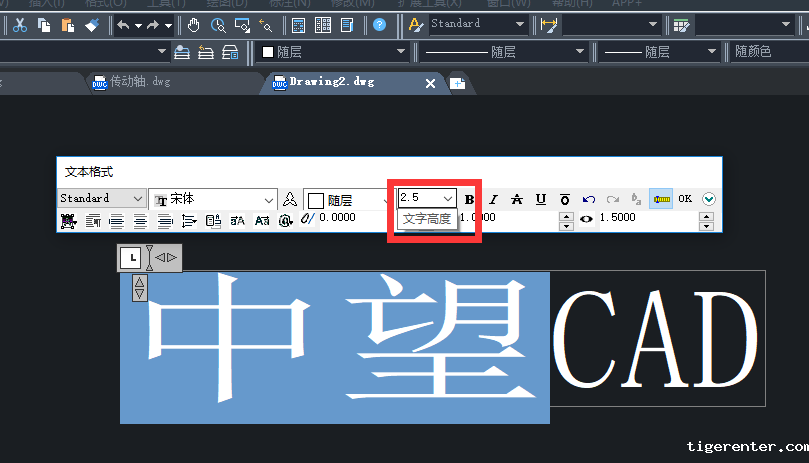The height and width of the screenshot is (463, 809).
Task: Click the Help question mark icon
Action: pos(380,25)
